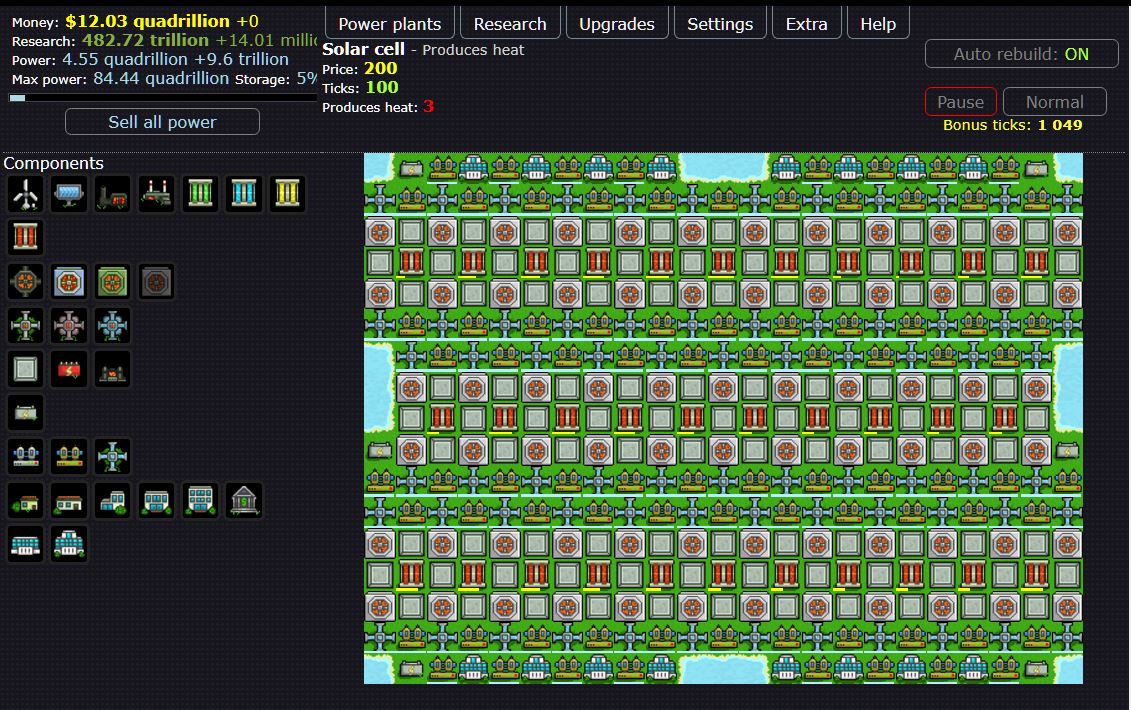This screenshot has height=710, width=1131.
Task: Open the Help tab
Action: point(878,24)
